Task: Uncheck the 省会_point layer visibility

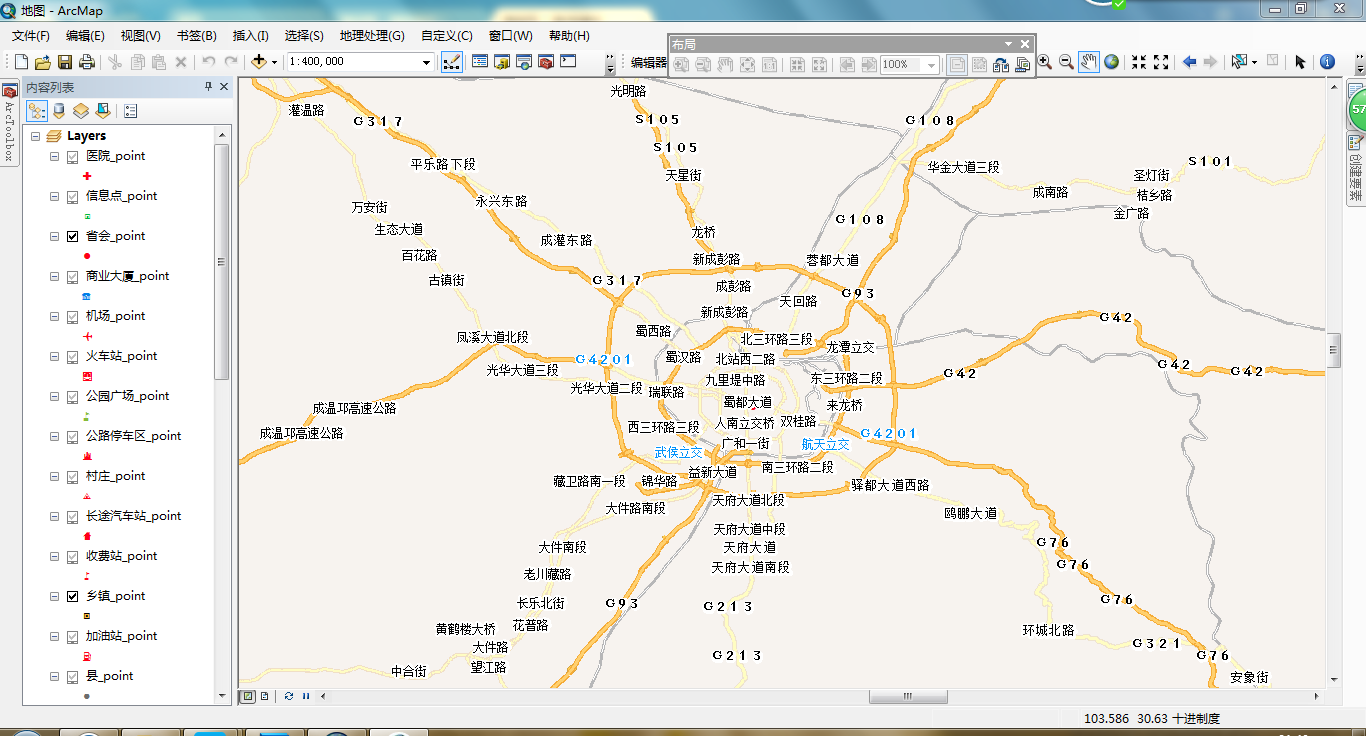Action: 72,236
